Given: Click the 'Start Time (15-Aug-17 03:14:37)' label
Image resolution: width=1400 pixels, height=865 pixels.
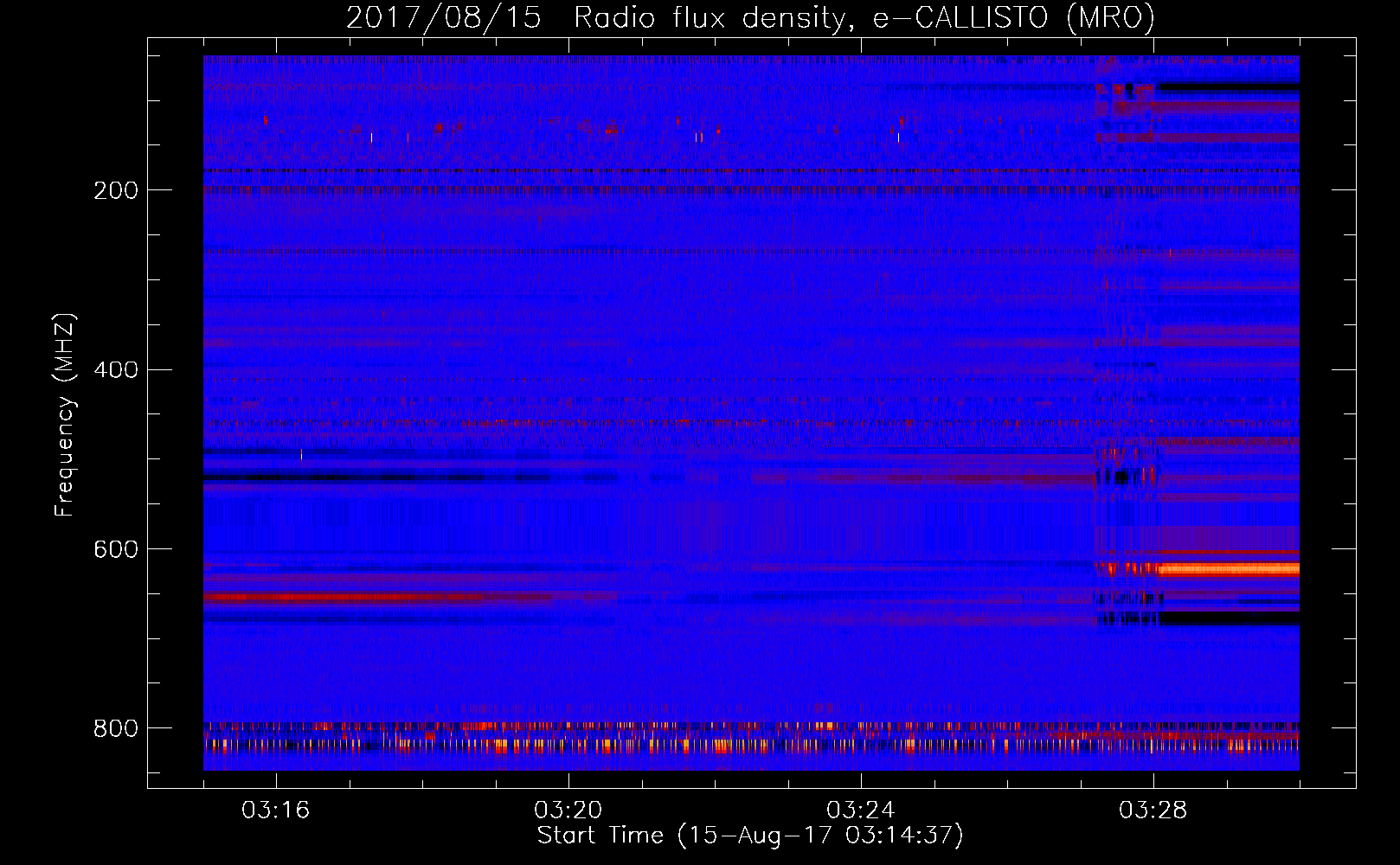Looking at the screenshot, I should click(749, 836).
